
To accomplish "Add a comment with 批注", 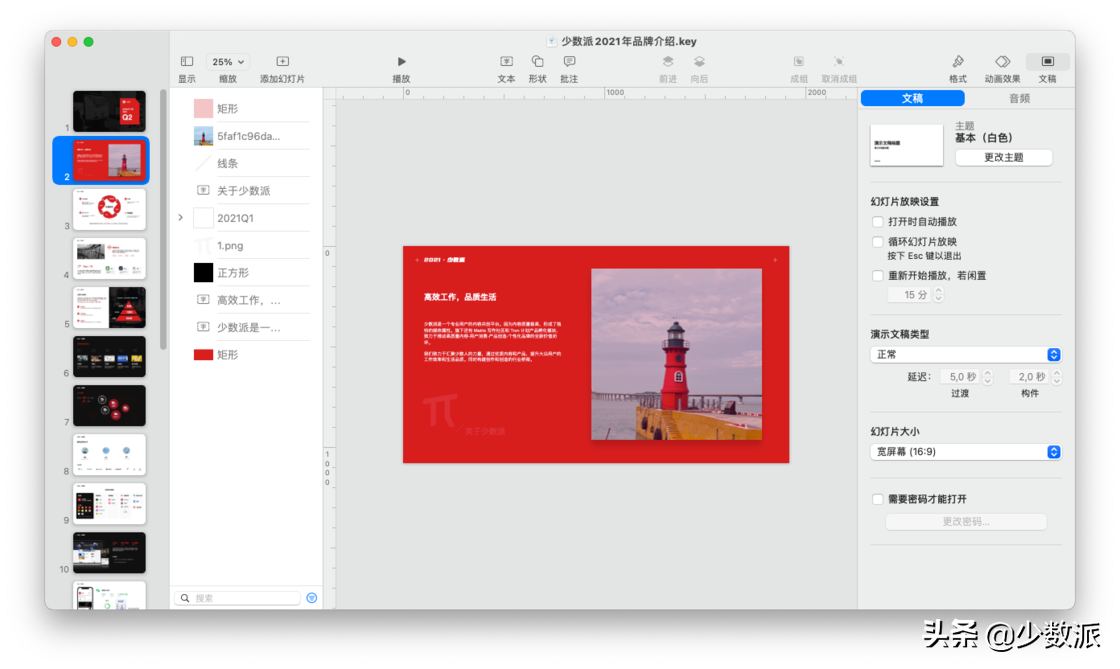I will pyautogui.click(x=569, y=61).
